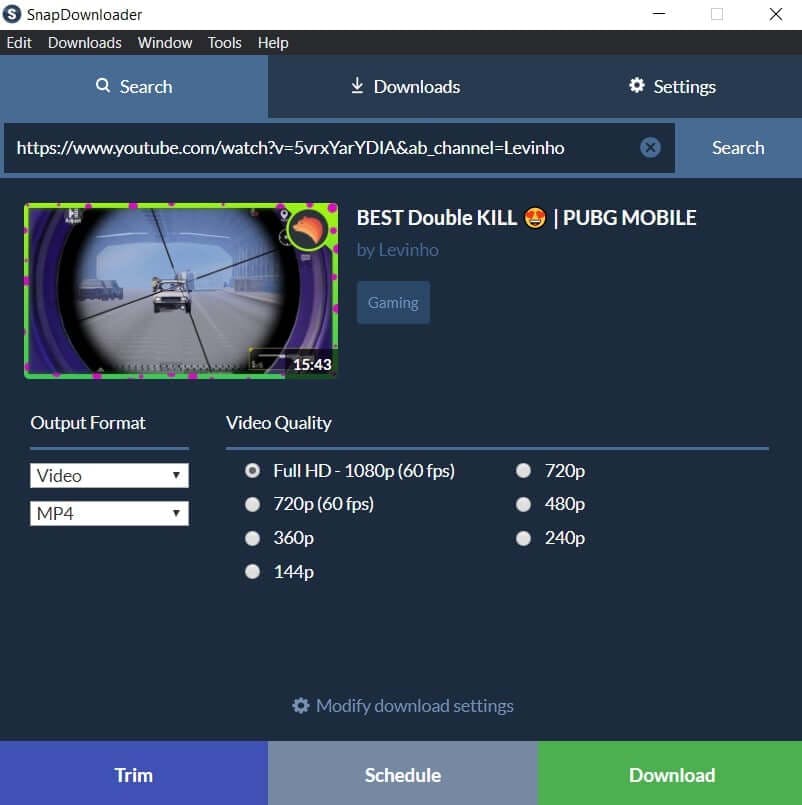Image resolution: width=802 pixels, height=805 pixels.
Task: Select 720p (60 fps) quality
Action: click(x=252, y=505)
